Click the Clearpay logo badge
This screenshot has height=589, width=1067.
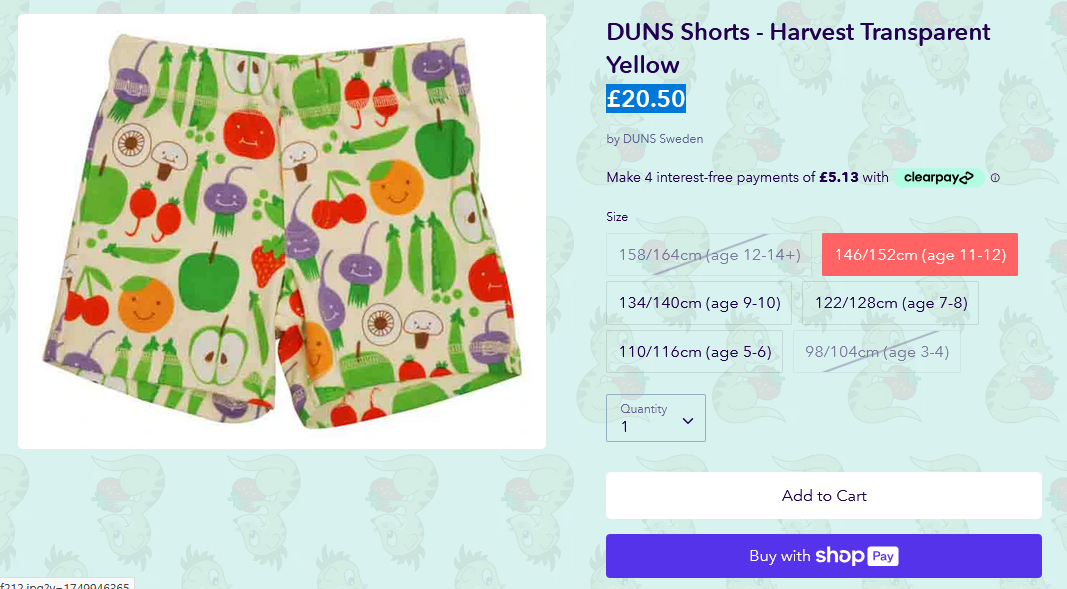[938, 178]
